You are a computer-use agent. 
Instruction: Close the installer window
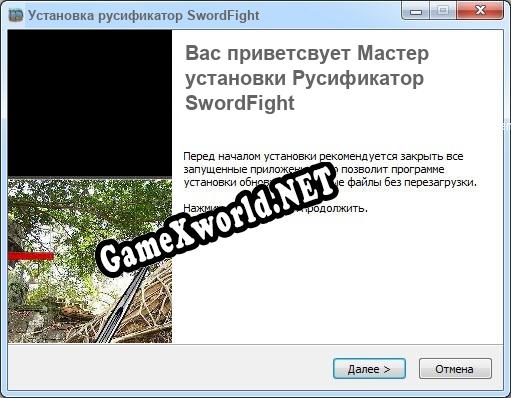[480, 11]
